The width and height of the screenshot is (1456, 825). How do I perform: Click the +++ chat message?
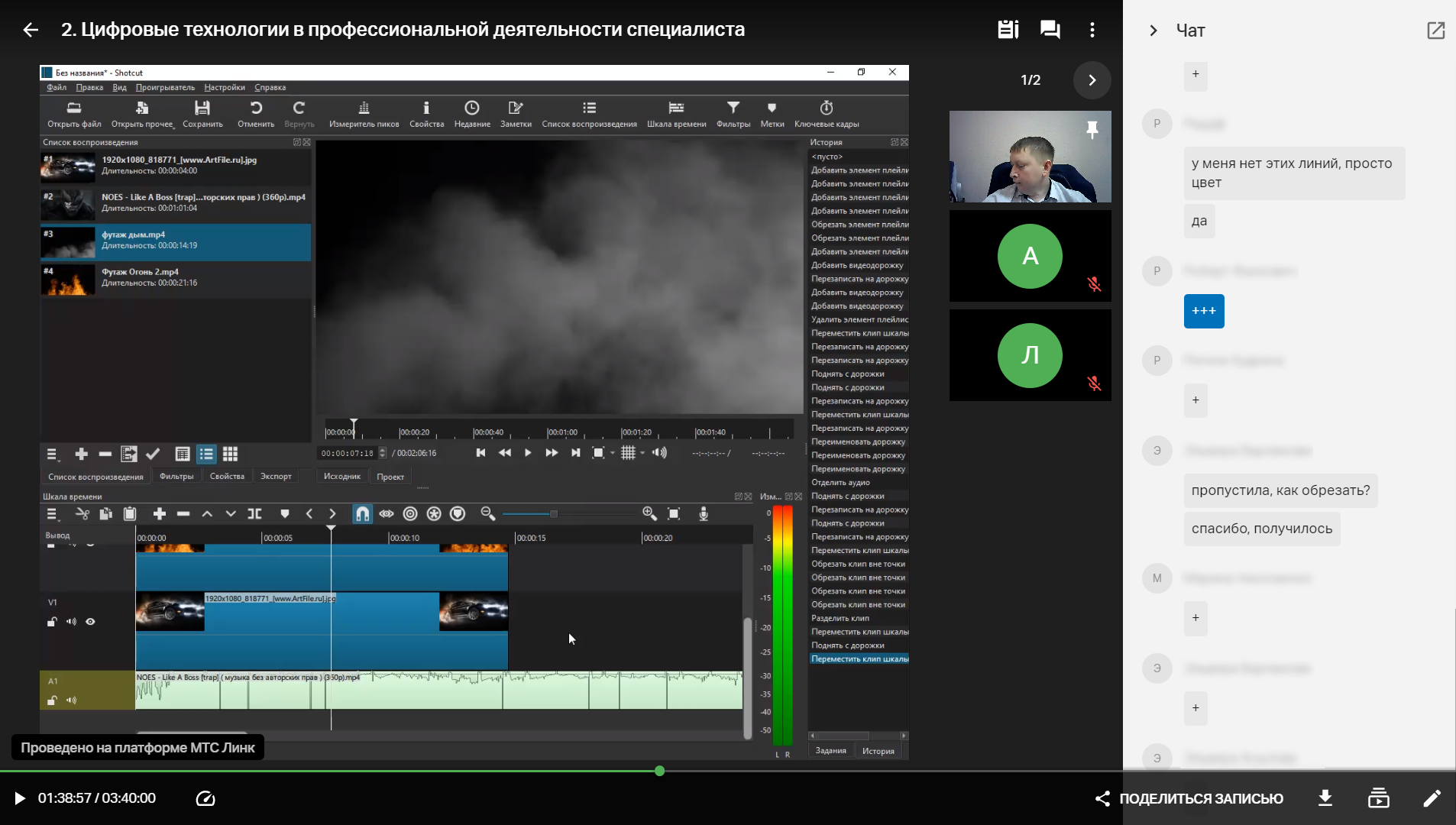pos(1204,311)
